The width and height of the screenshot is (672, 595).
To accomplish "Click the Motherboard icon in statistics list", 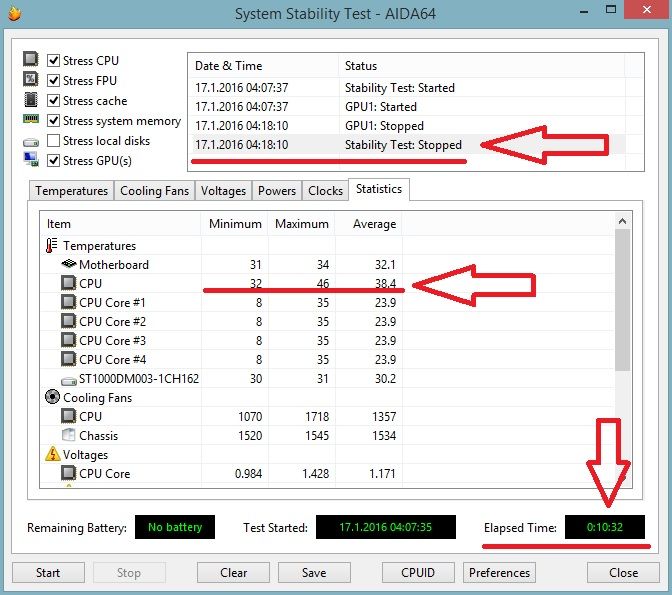I will point(69,264).
